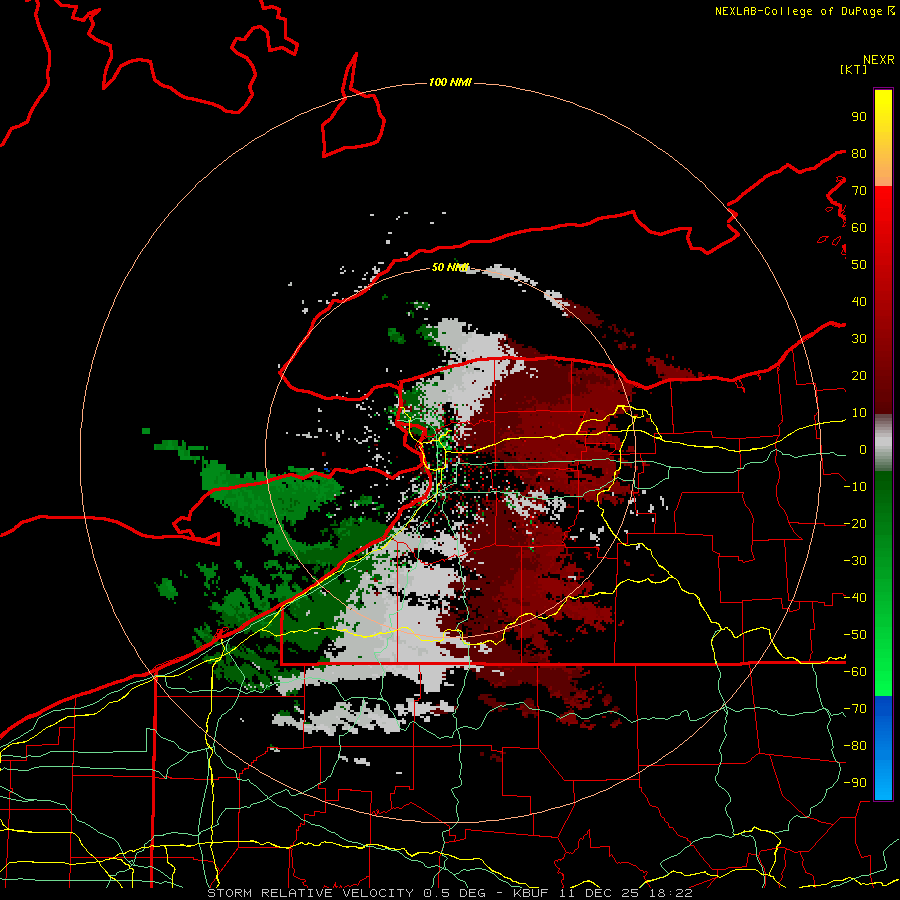
Task: Click the KT units label above the color scale
Action: point(854,69)
